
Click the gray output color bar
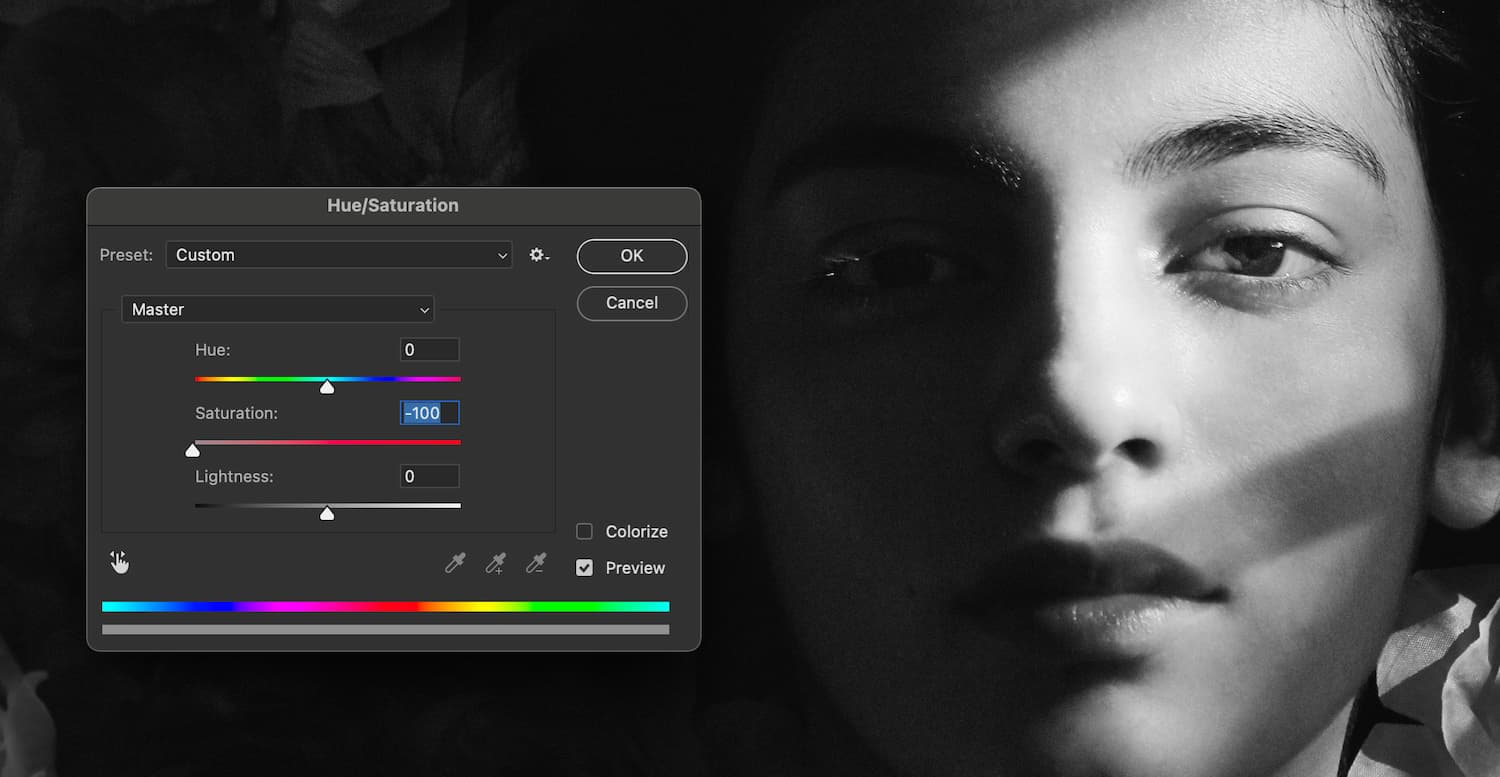385,630
